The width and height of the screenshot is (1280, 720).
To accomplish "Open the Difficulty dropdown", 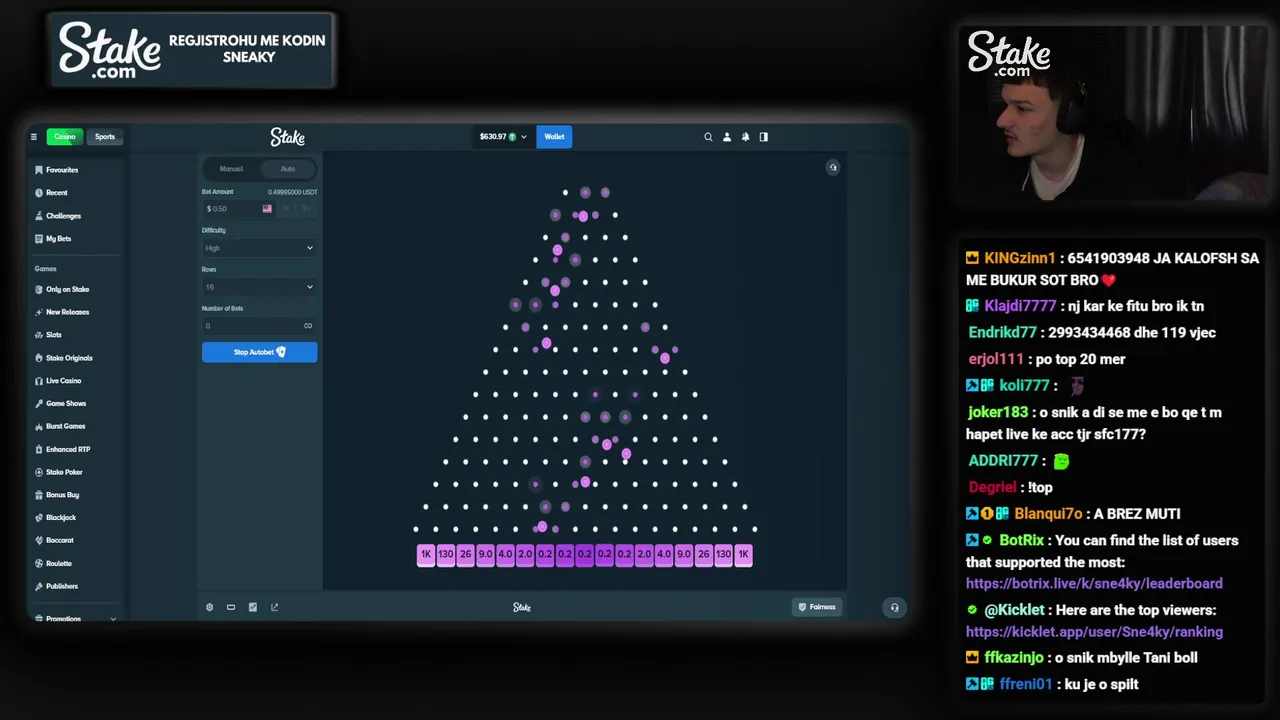I will 259,248.
